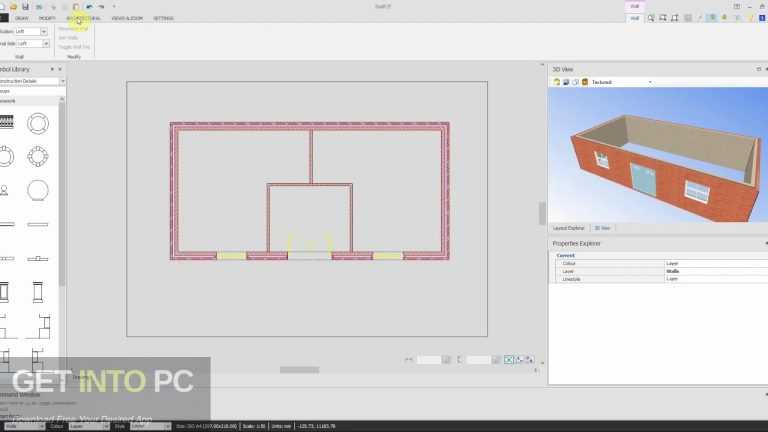Switch to the Layout Explorer tab
This screenshot has width=768, height=432.
pyautogui.click(x=569, y=228)
